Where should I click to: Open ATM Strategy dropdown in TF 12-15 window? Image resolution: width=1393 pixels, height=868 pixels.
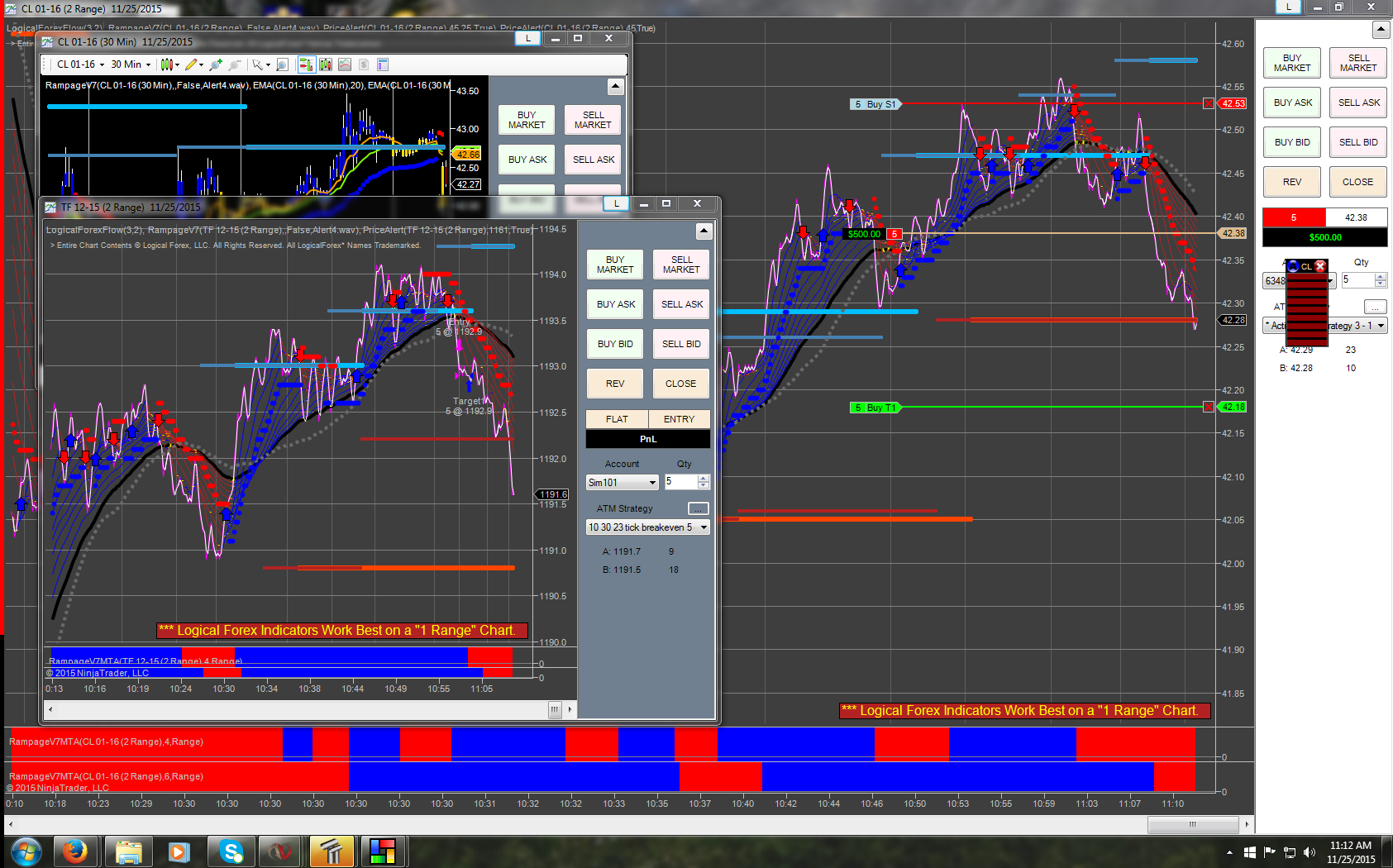[x=648, y=527]
